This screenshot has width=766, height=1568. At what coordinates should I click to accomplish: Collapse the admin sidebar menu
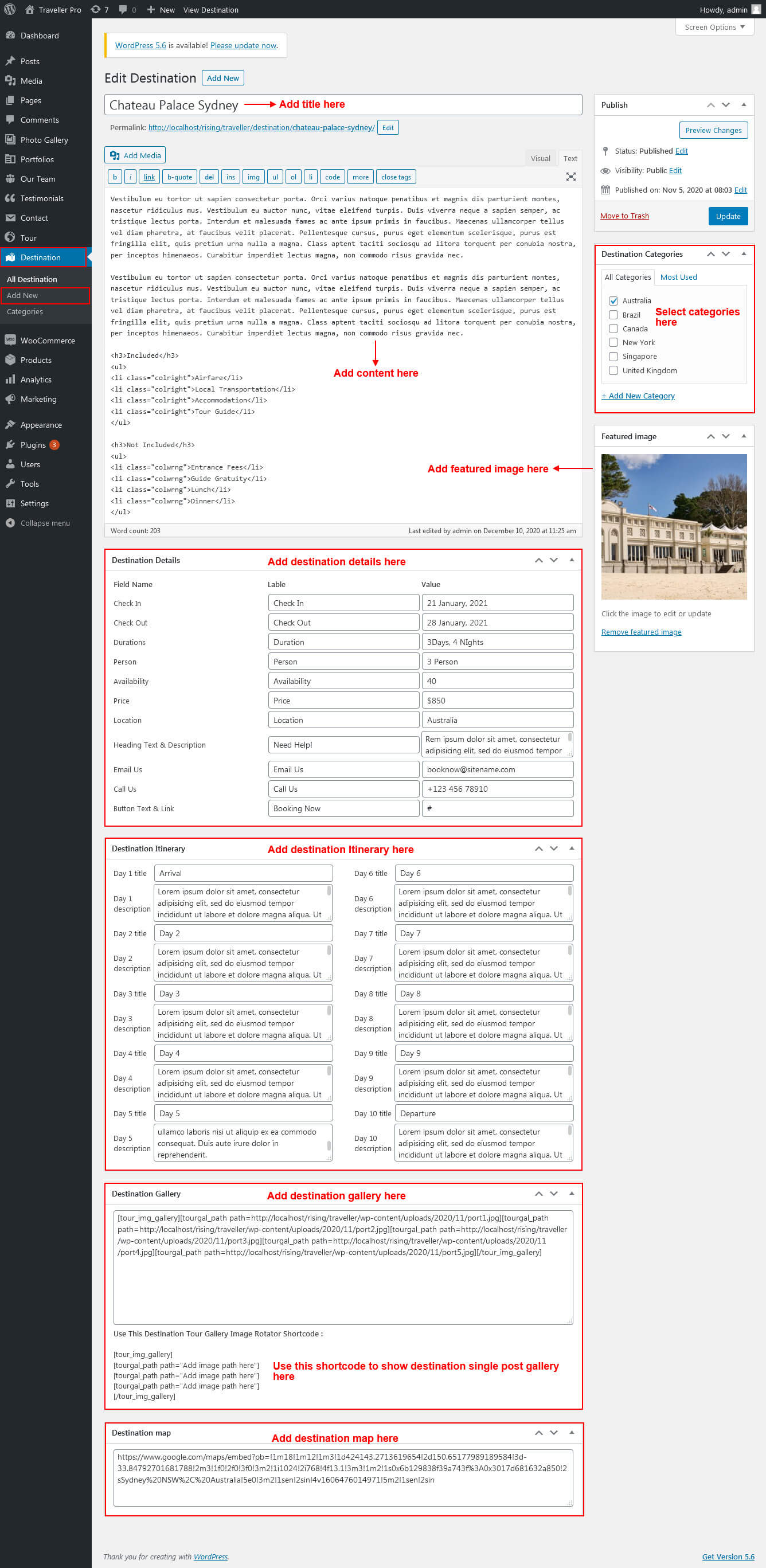coord(45,523)
